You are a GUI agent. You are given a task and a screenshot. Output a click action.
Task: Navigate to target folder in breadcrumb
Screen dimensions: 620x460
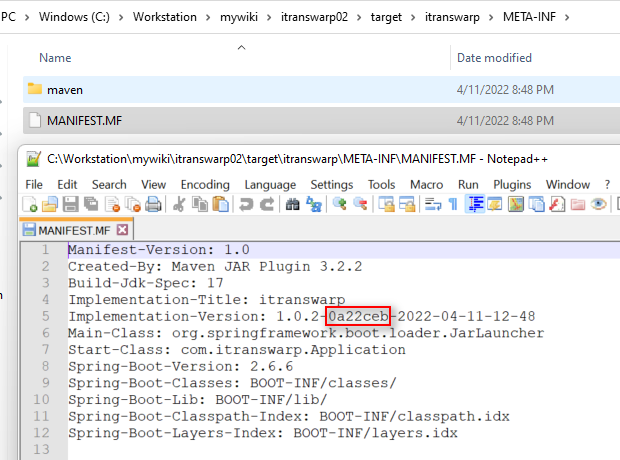coord(386,17)
